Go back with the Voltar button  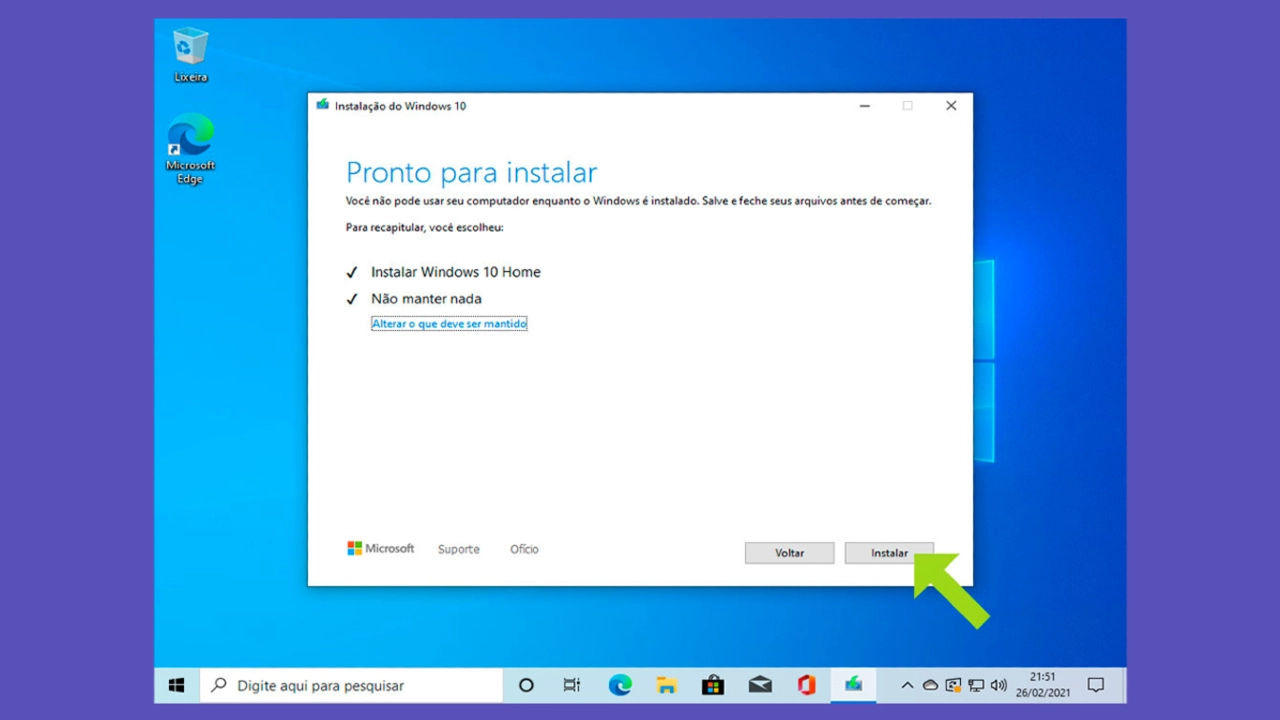point(789,553)
